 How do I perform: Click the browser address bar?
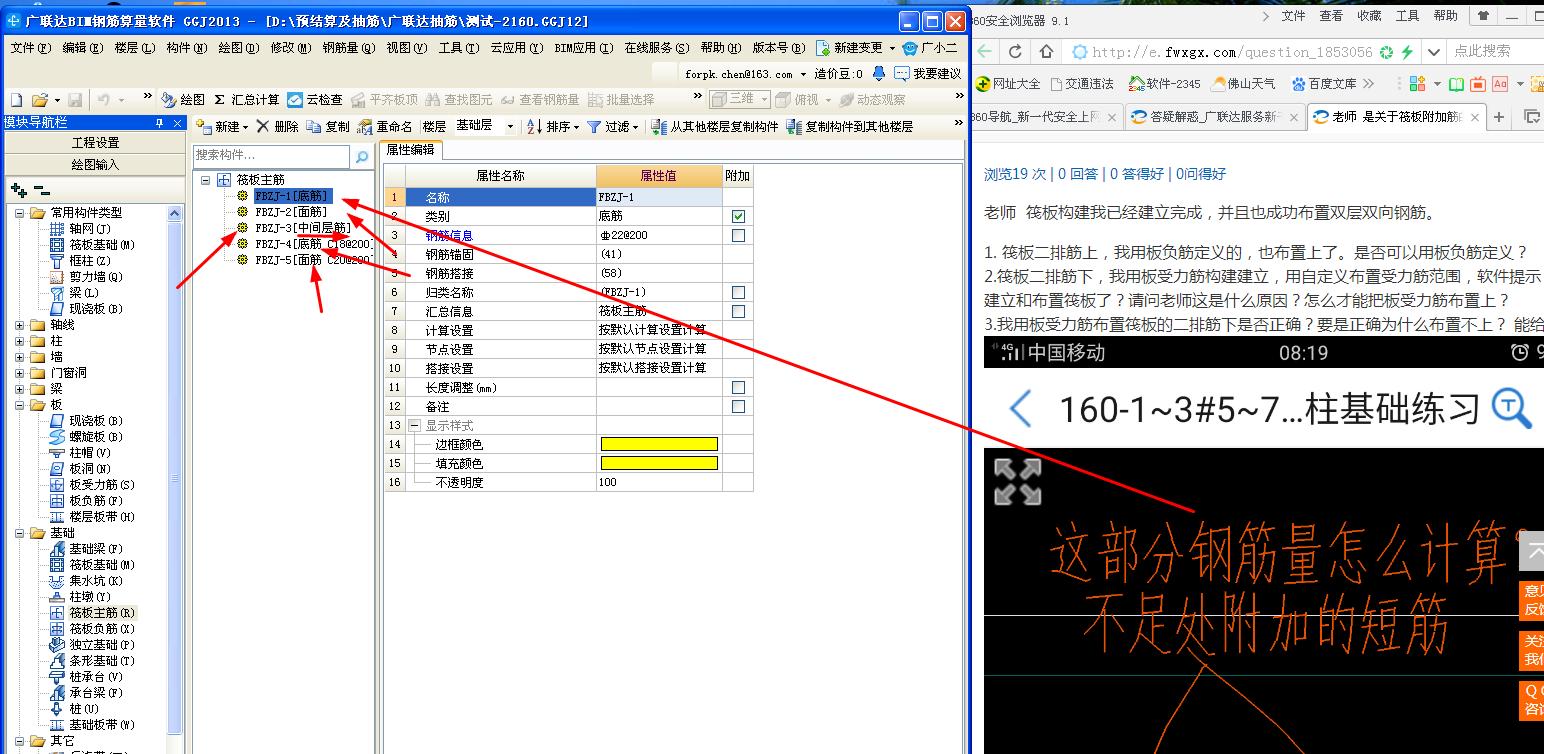pos(1232,52)
